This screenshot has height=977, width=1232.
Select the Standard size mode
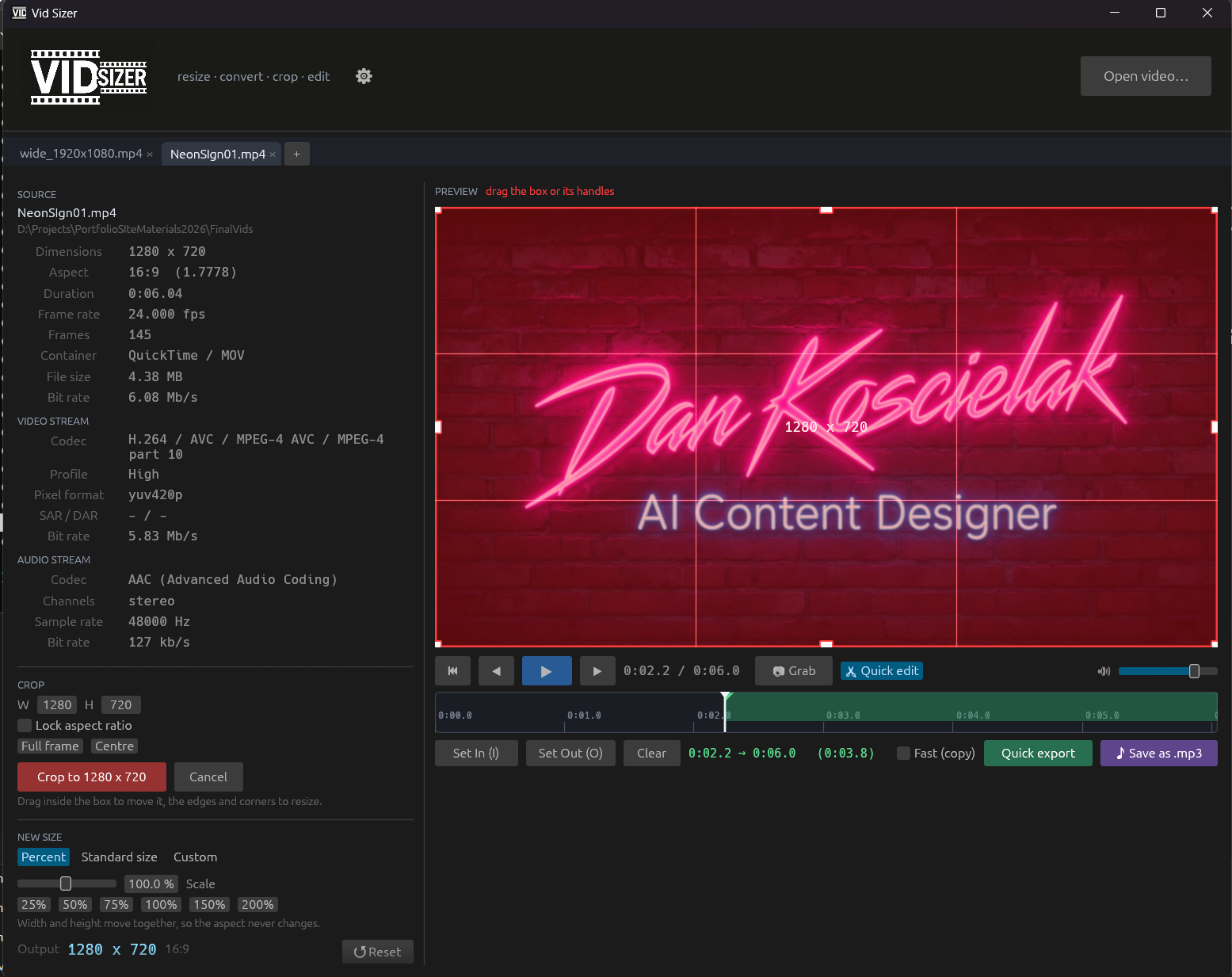(119, 857)
